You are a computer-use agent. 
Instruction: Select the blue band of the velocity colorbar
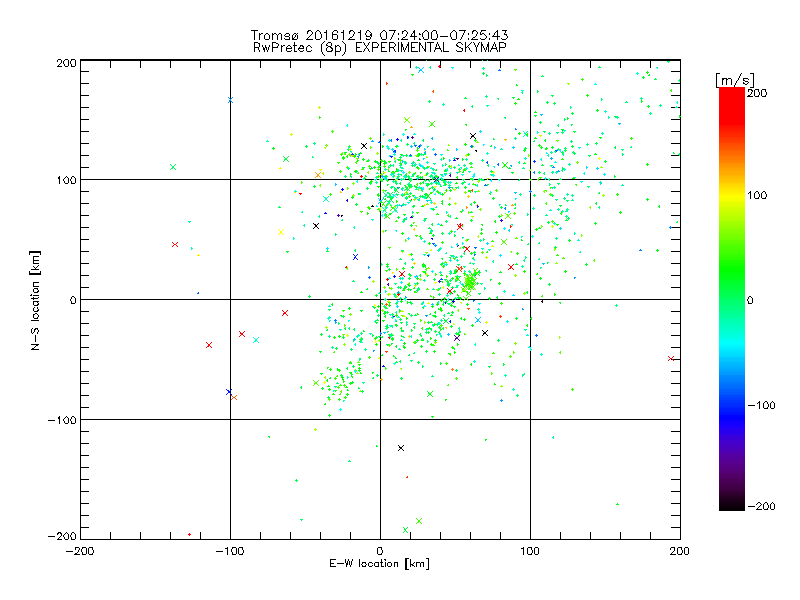(732, 416)
